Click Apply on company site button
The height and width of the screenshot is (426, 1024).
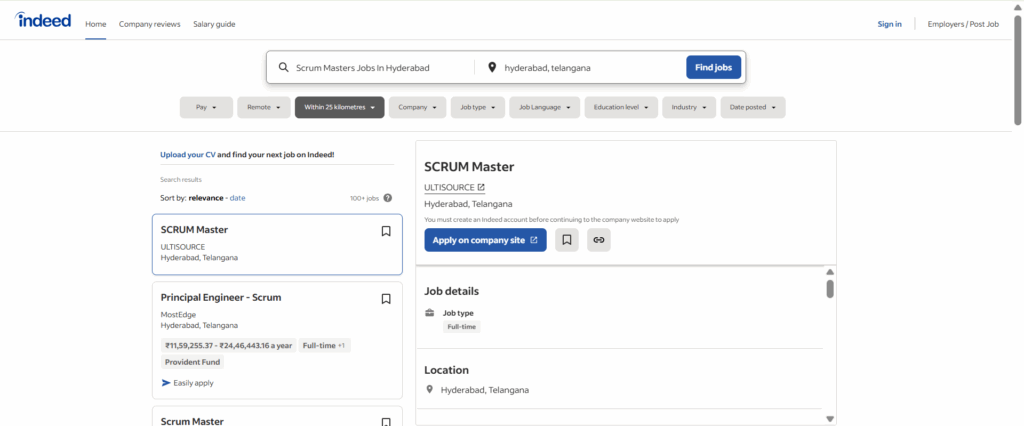485,240
